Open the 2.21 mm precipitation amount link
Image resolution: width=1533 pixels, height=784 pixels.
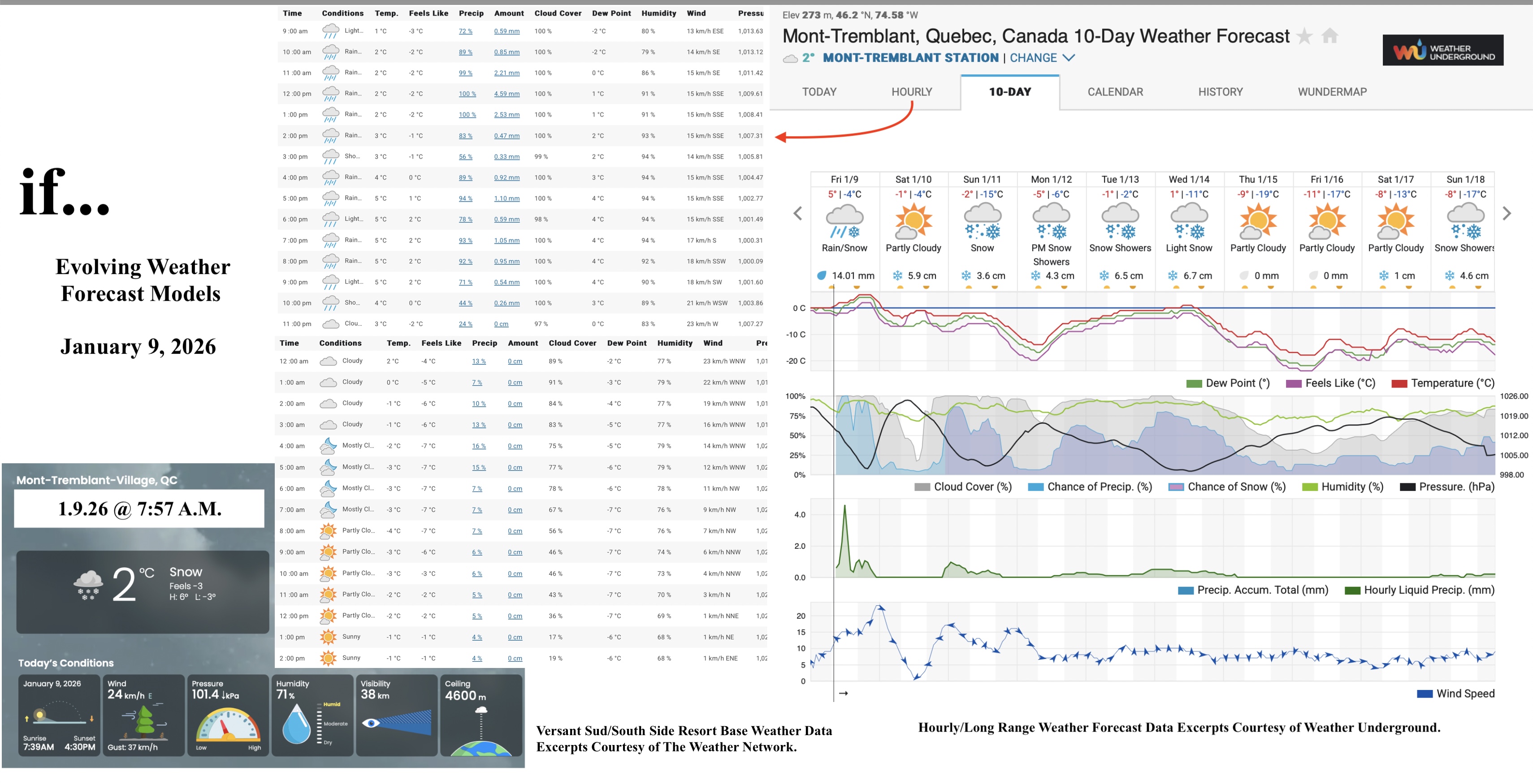[x=507, y=73]
